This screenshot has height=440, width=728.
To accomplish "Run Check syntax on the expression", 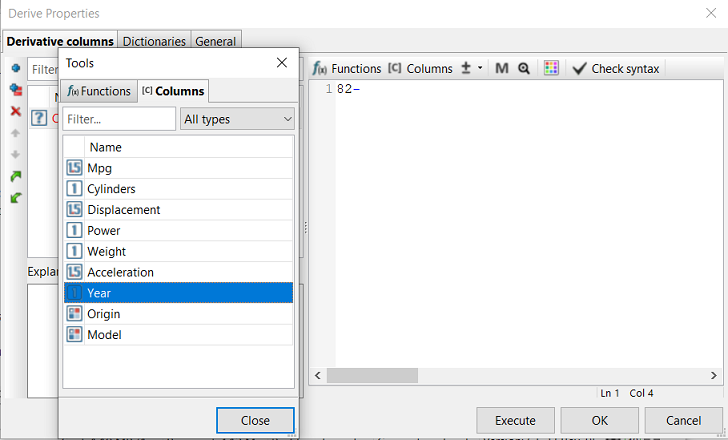I will [x=615, y=69].
